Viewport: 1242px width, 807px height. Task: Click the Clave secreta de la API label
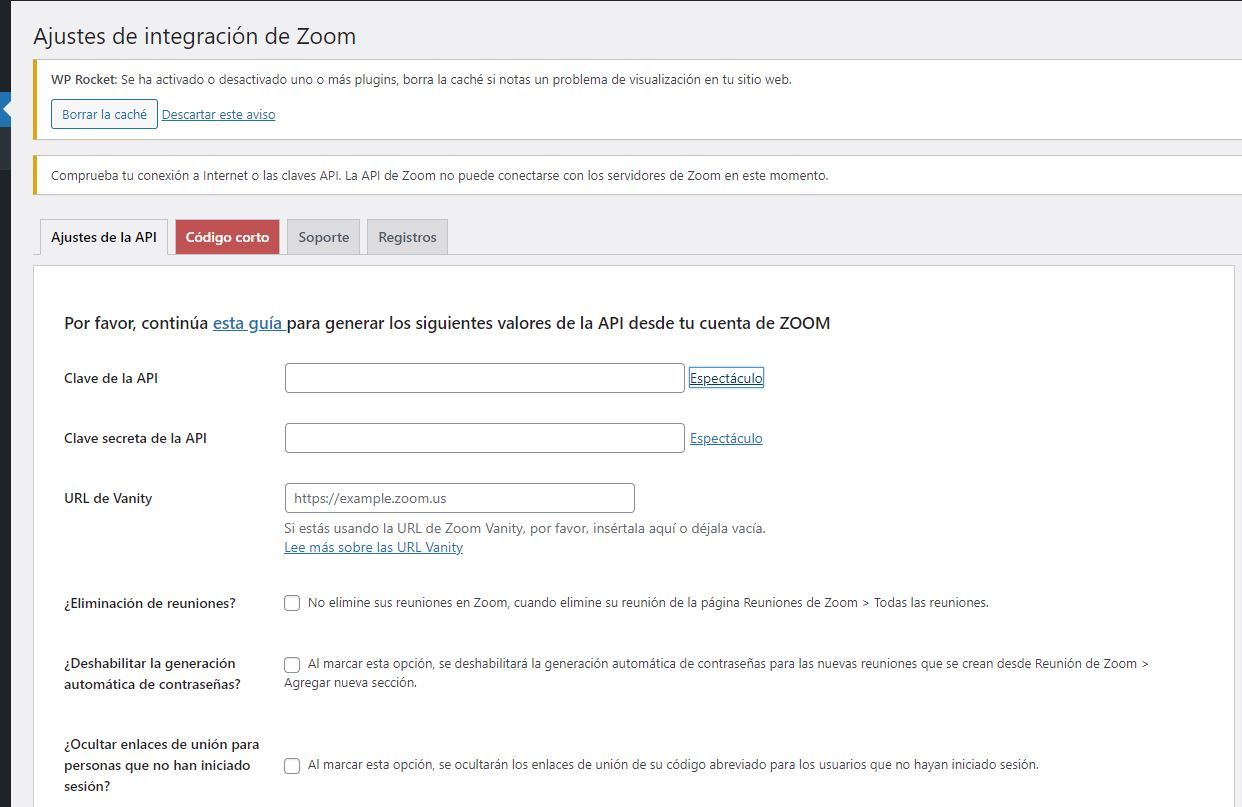135,438
